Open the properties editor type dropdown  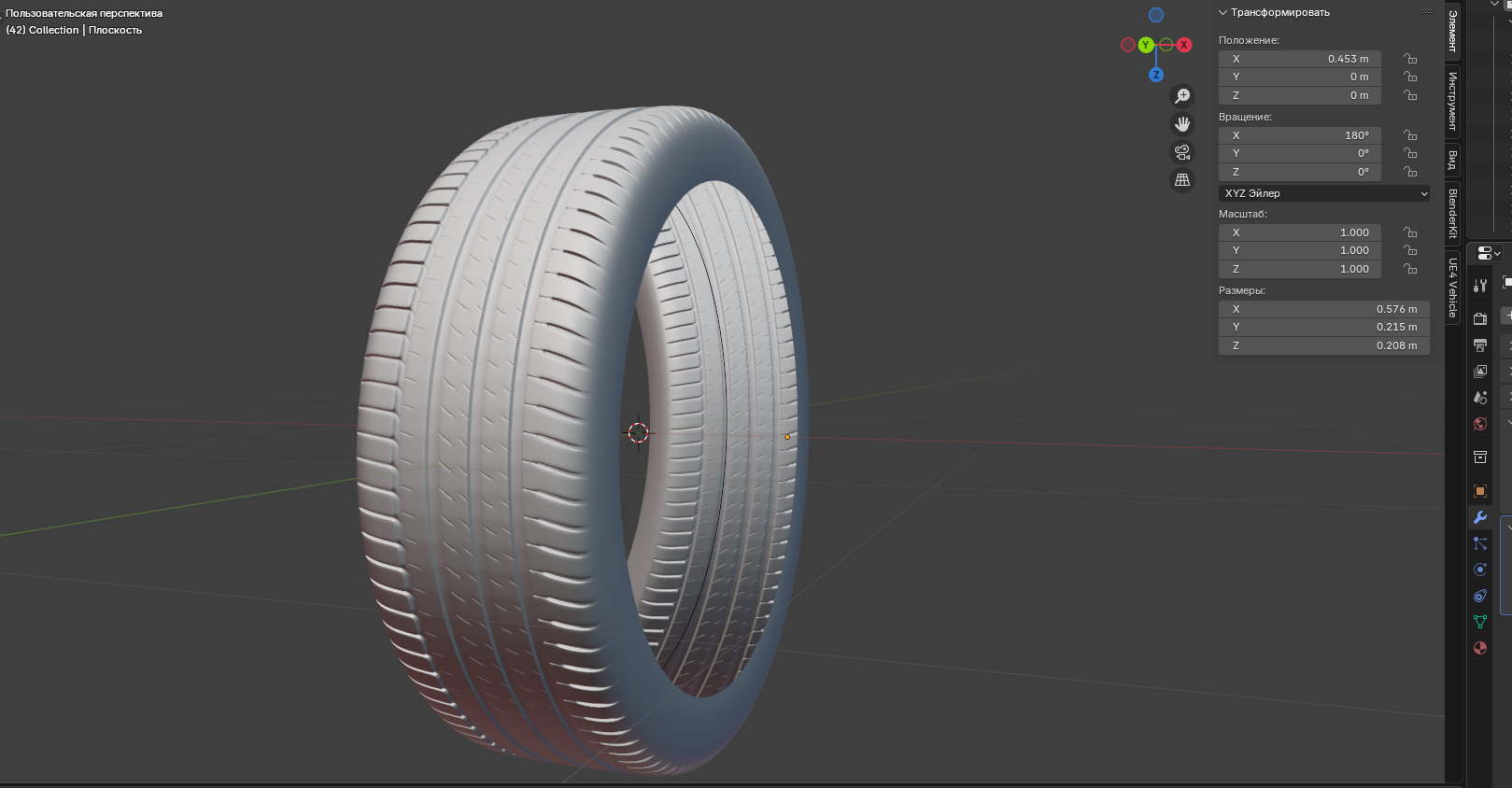coord(1488,253)
